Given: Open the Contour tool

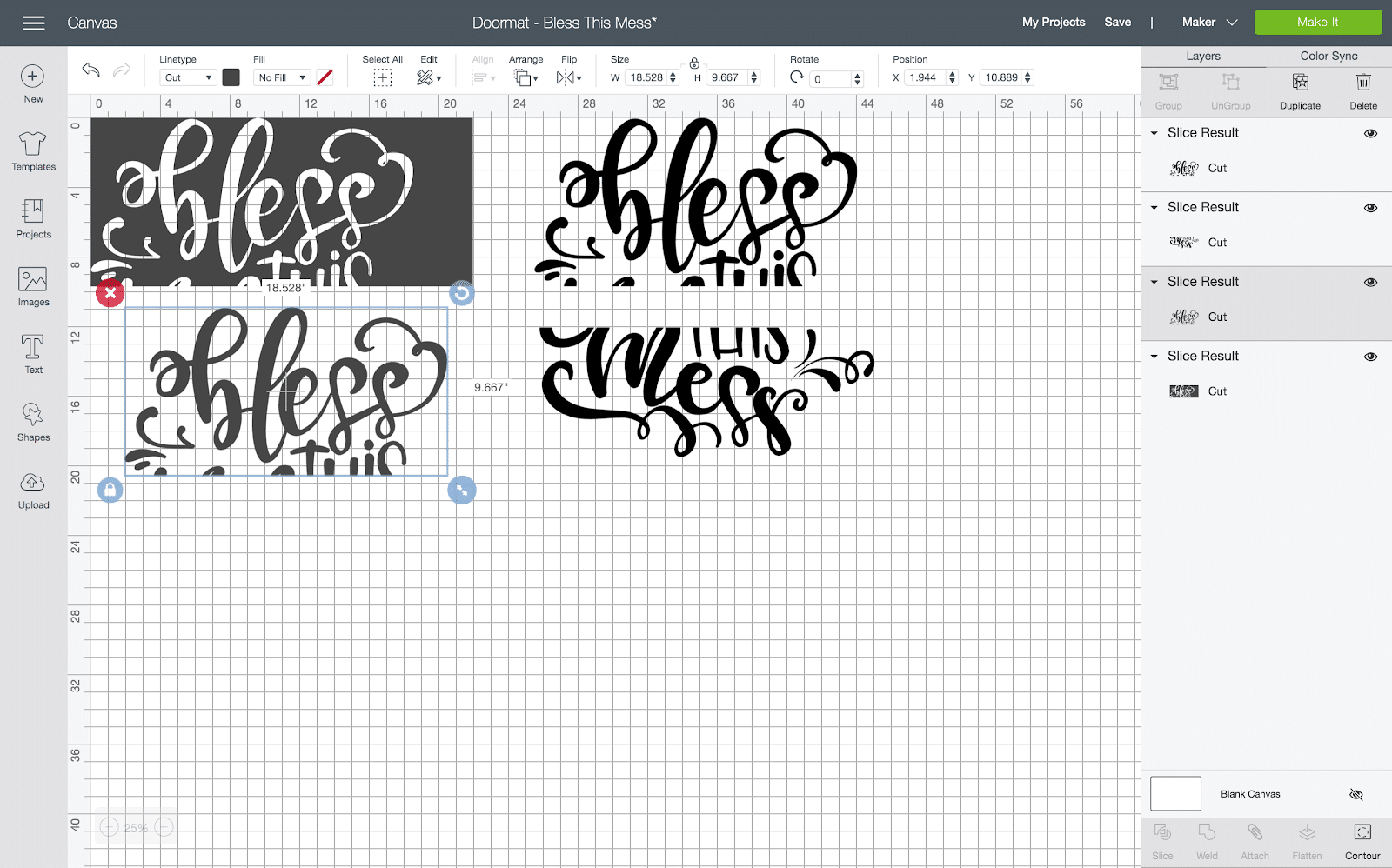Looking at the screenshot, I should tap(1362, 840).
